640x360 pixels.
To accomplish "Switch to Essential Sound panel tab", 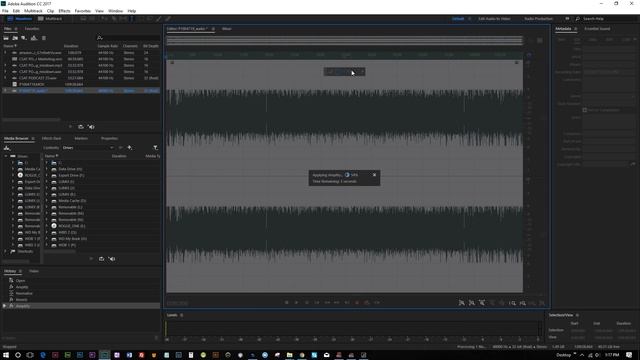I will 597,29.
